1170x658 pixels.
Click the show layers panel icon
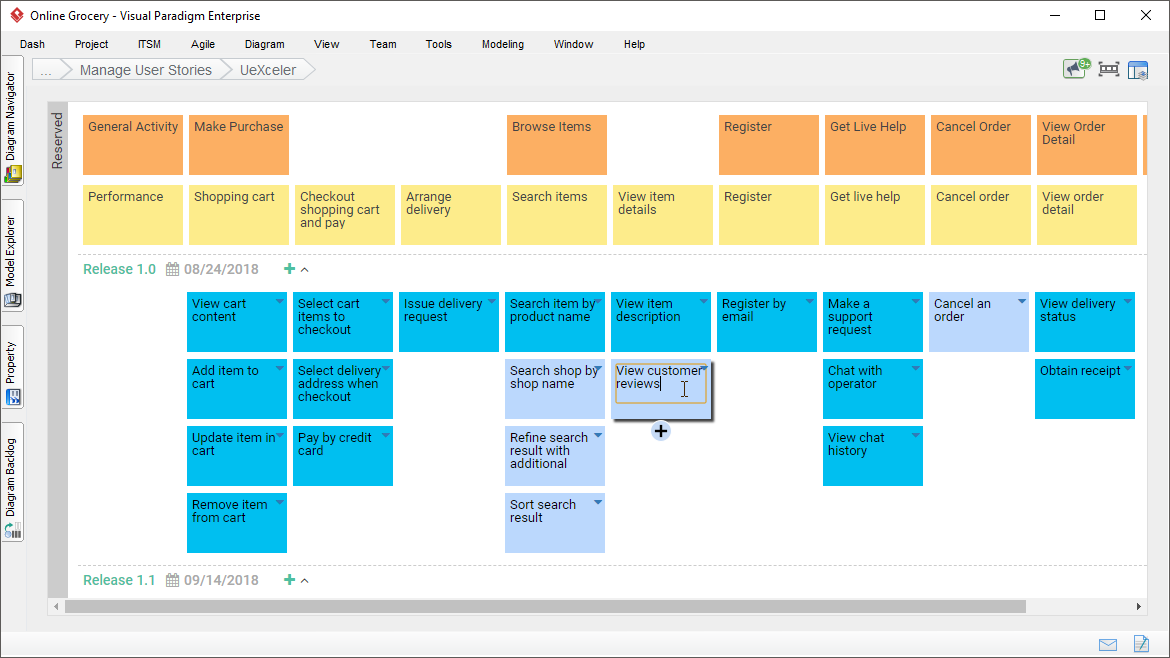point(1138,69)
